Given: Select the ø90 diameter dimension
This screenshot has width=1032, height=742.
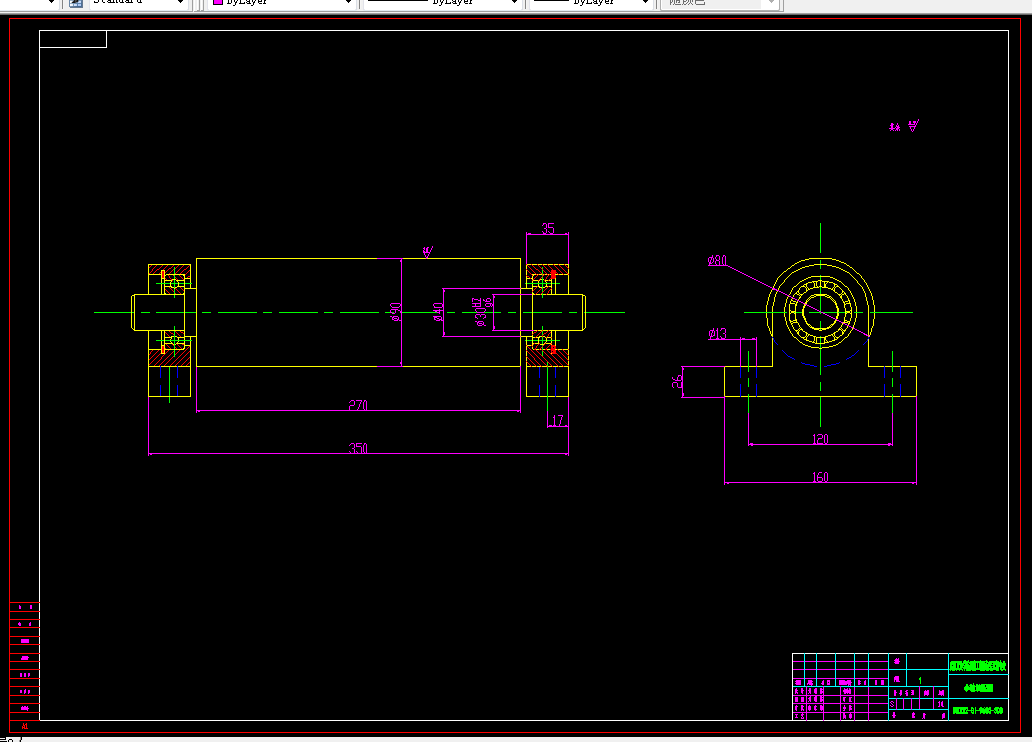Looking at the screenshot, I should click(396, 311).
